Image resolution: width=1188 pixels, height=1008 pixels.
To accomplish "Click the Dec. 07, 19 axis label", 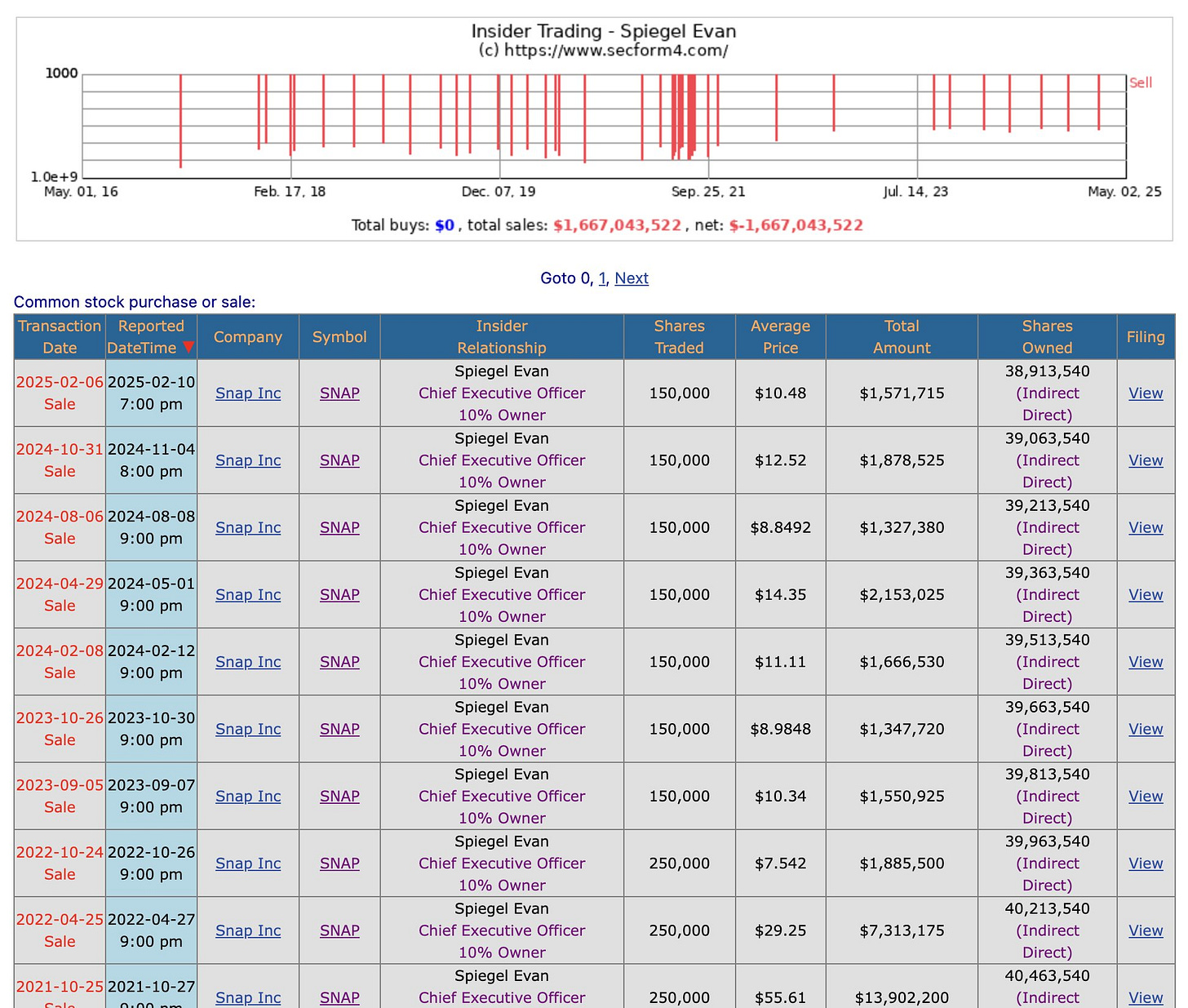I will [x=499, y=192].
